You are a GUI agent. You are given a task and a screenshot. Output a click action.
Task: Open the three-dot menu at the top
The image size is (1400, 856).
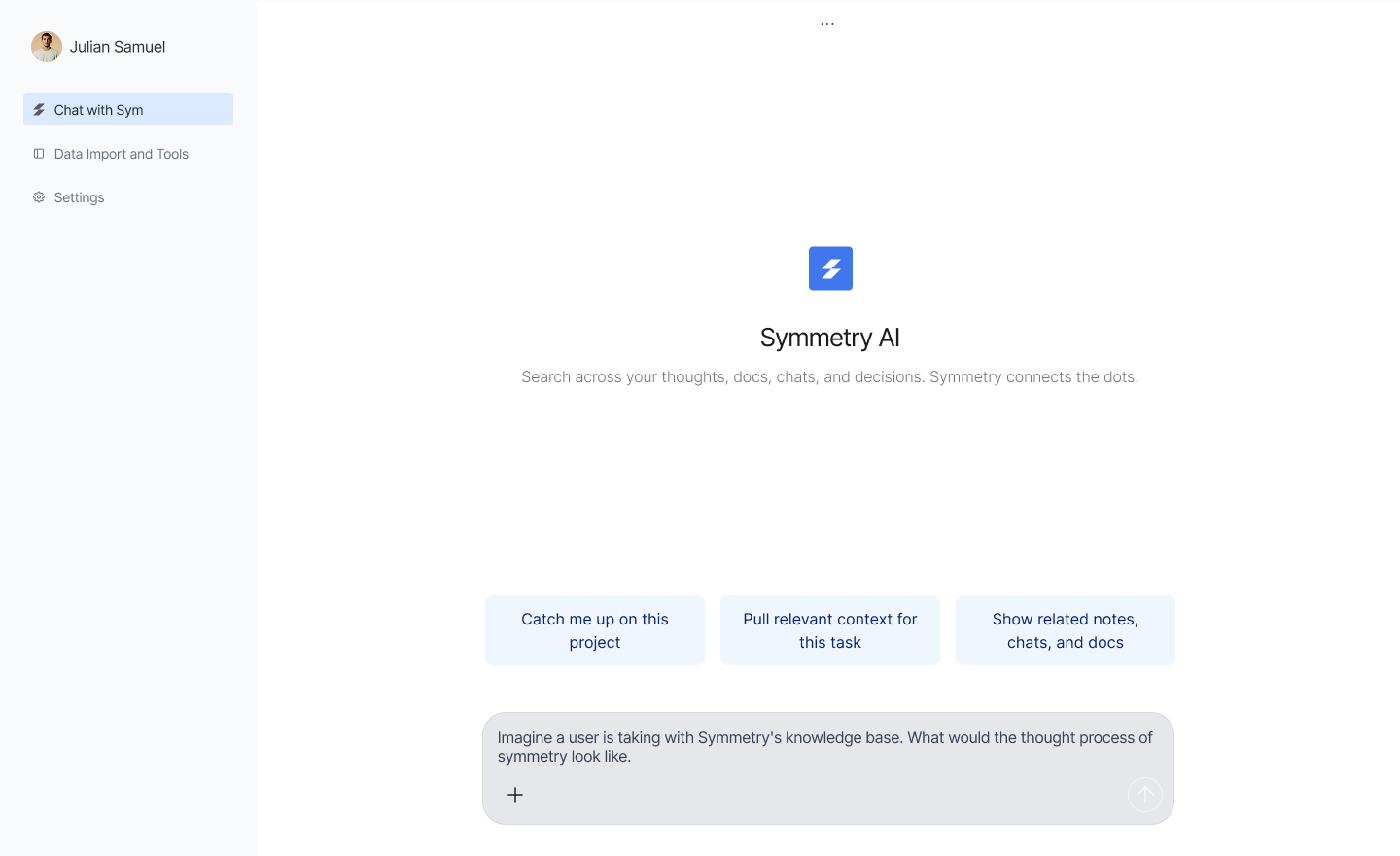827,24
